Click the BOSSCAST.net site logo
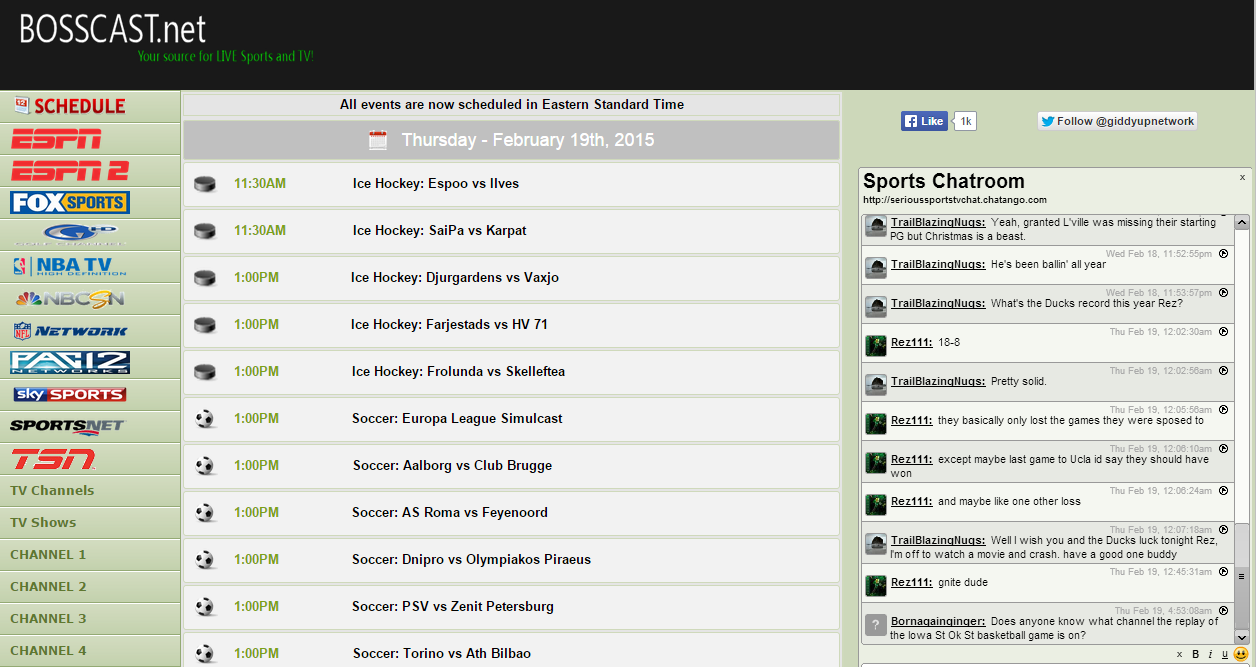1256x667 pixels. point(113,28)
